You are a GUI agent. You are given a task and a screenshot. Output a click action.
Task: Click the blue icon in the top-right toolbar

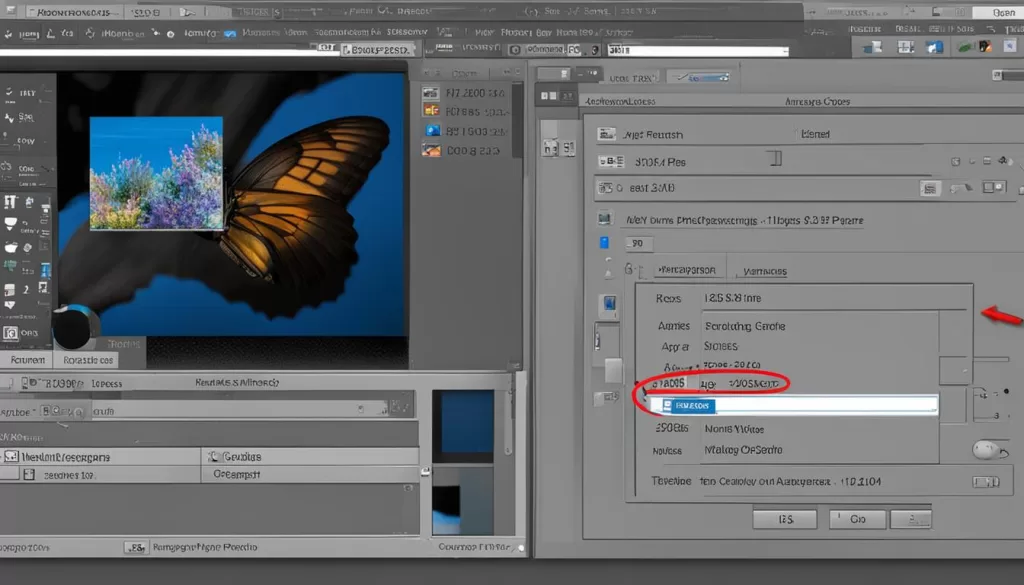pyautogui.click(x=934, y=47)
